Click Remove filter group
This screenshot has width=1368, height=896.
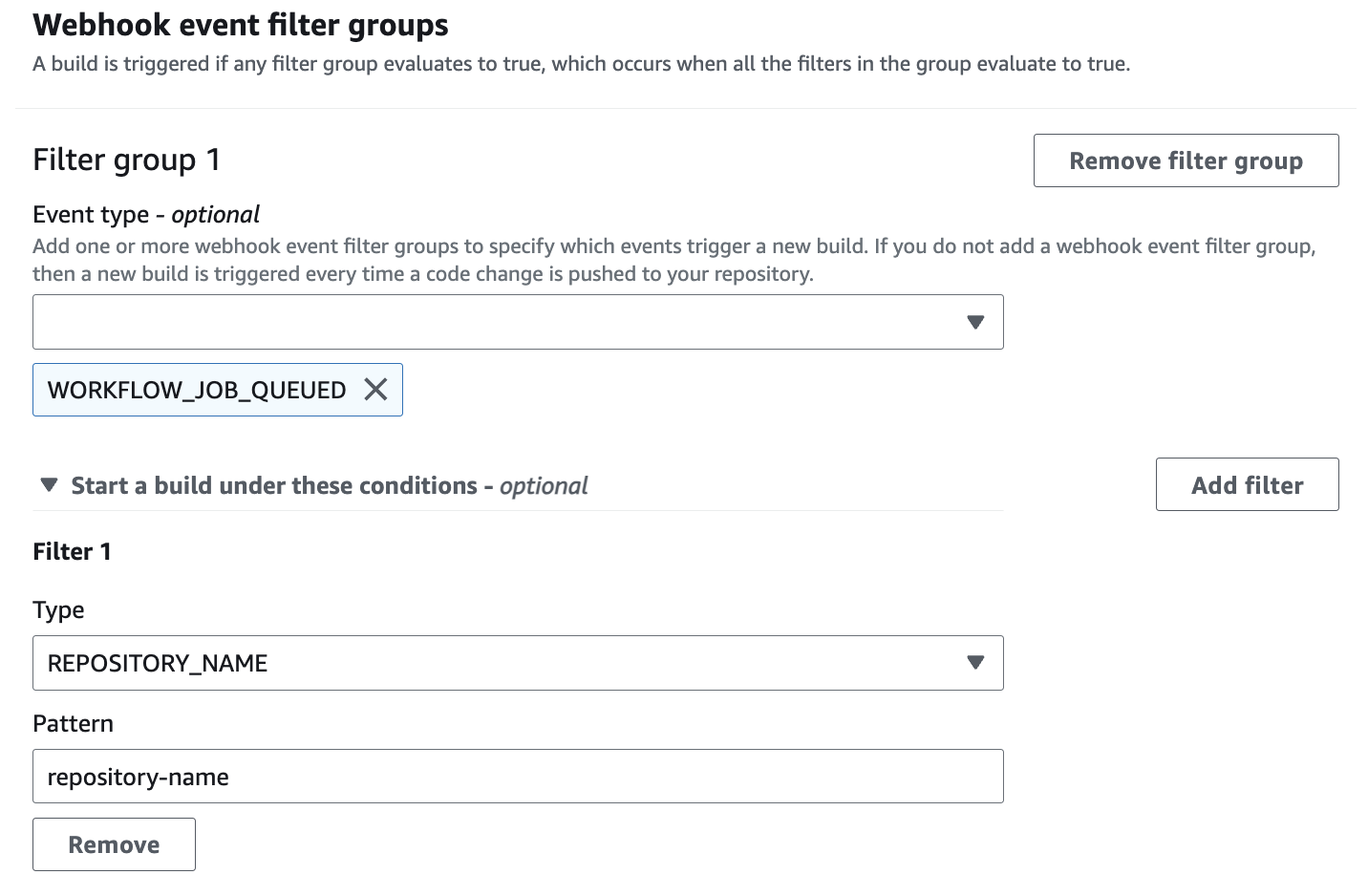[1186, 160]
